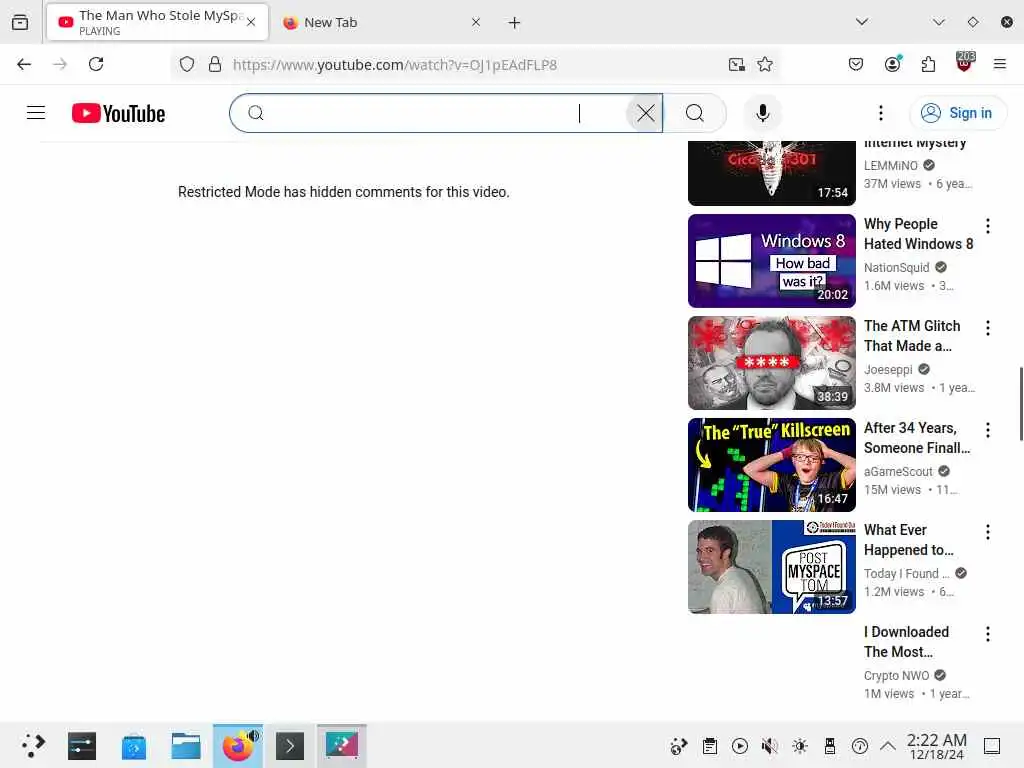Open The True Killscreen thumbnail
The image size is (1024, 768).
[771, 464]
